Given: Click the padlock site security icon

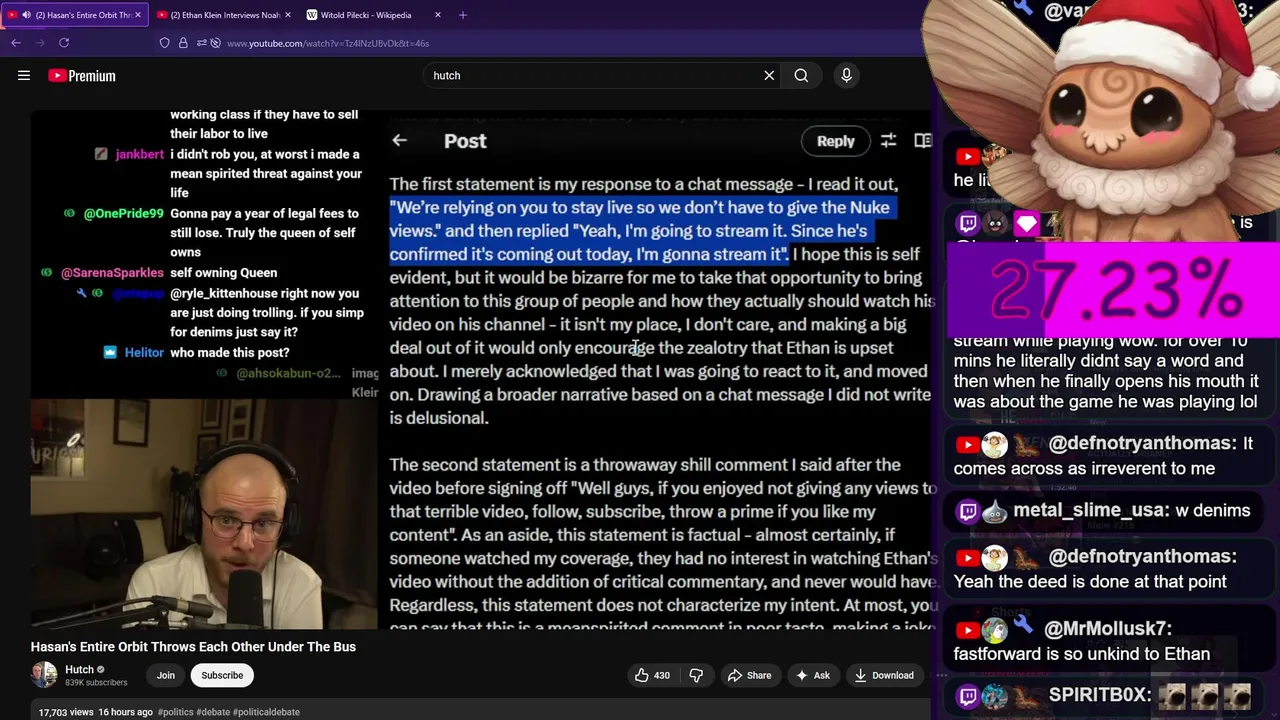Looking at the screenshot, I should [x=183, y=43].
